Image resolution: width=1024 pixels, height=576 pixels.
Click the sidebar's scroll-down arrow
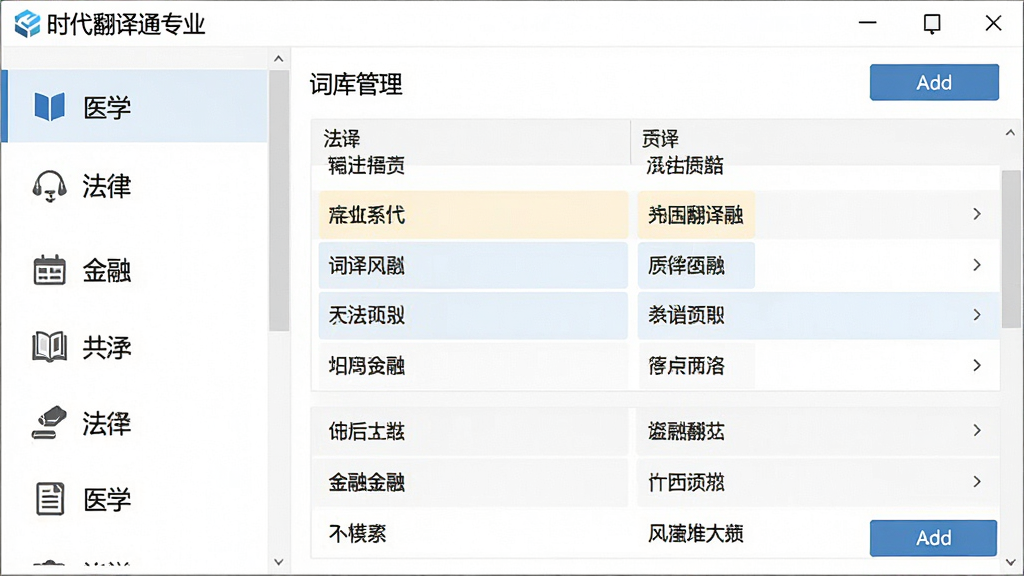[279, 562]
